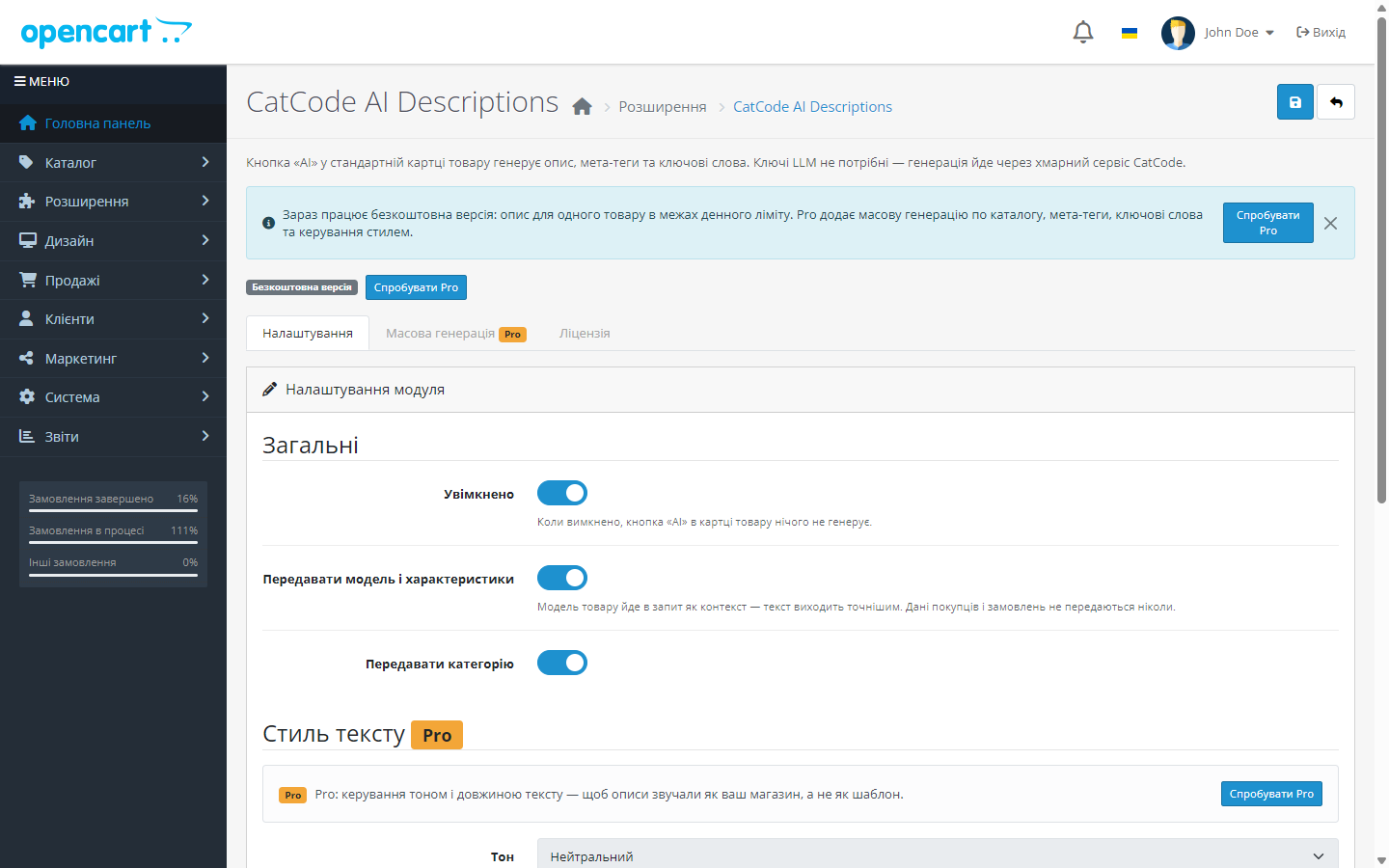Expand the Маркетинг menu chevron
Image resolution: width=1389 pixels, height=868 pixels.
click(x=205, y=358)
